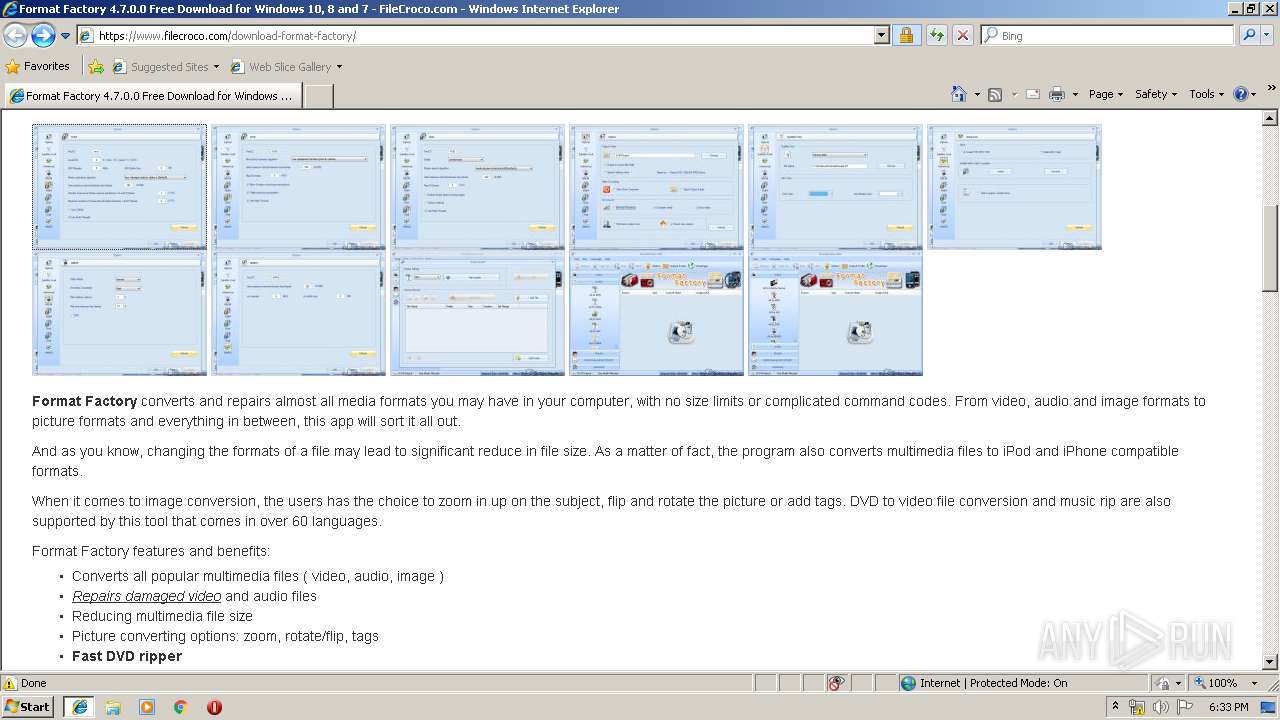Open the second screenshot thumbnail in top row
This screenshot has height=720, width=1280.
299,187
